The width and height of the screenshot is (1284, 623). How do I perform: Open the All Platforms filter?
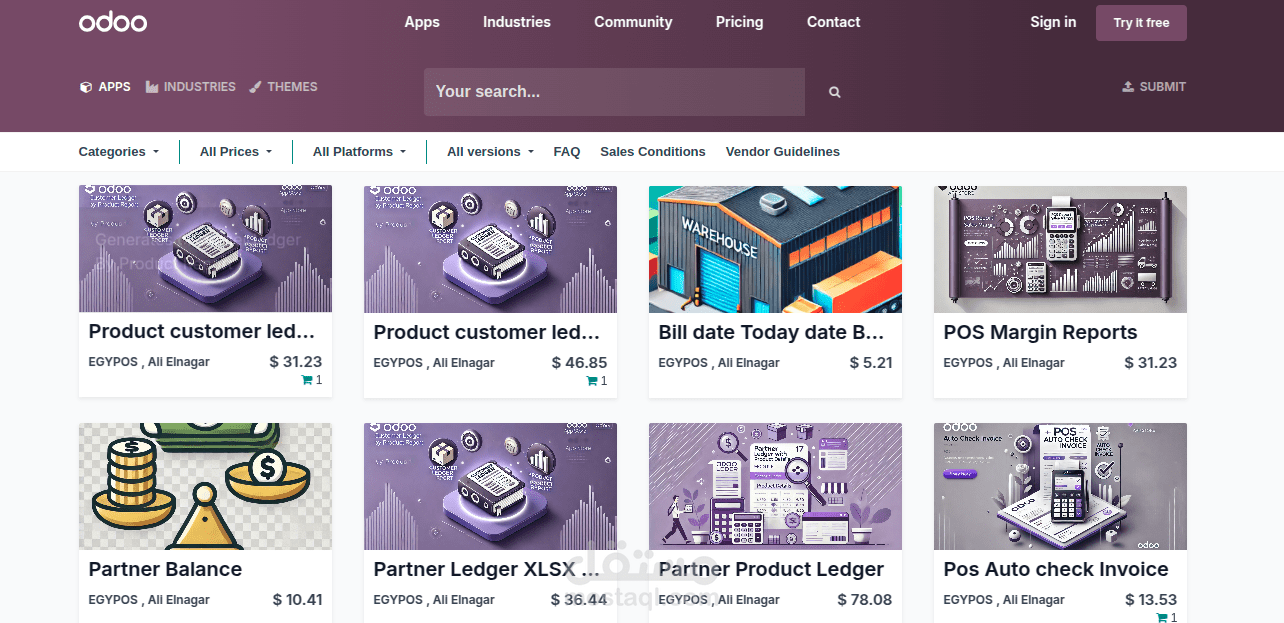pos(359,152)
